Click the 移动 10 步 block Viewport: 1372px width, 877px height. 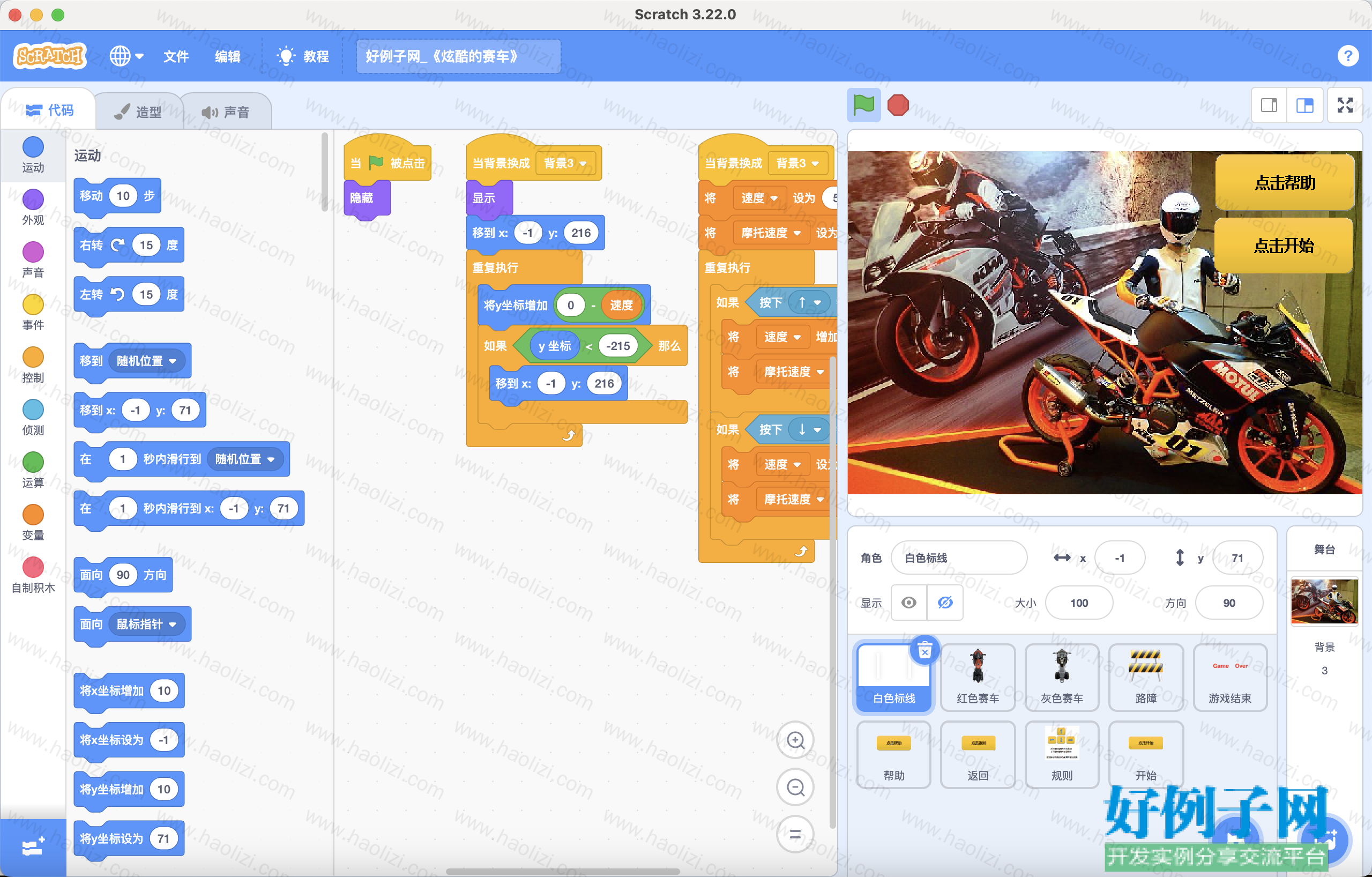[x=117, y=197]
